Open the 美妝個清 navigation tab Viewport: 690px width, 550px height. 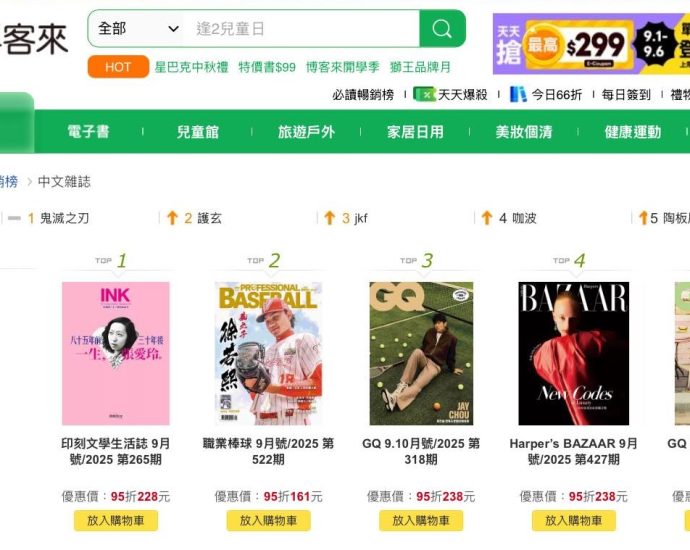(x=524, y=132)
